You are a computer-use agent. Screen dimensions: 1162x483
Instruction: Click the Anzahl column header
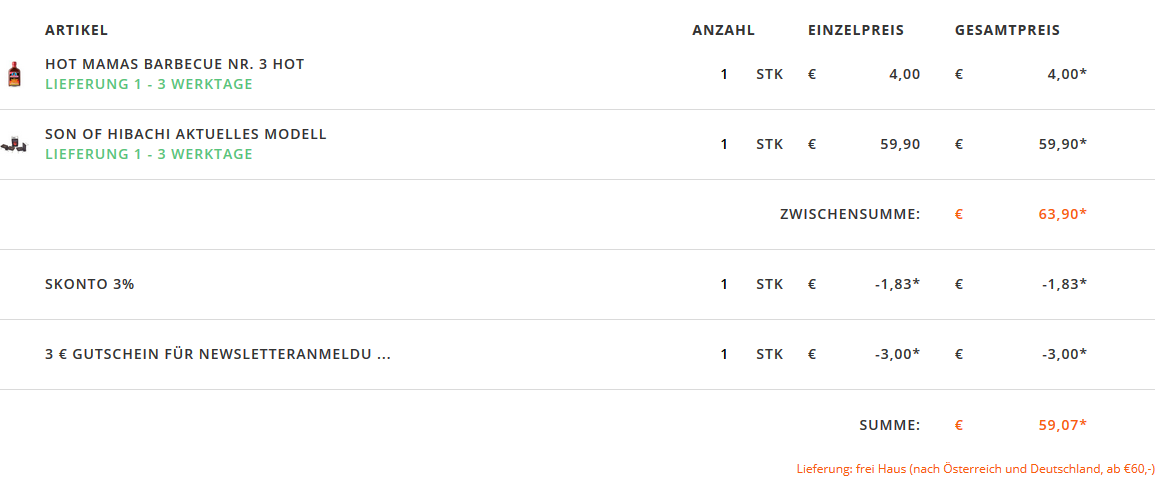(723, 30)
